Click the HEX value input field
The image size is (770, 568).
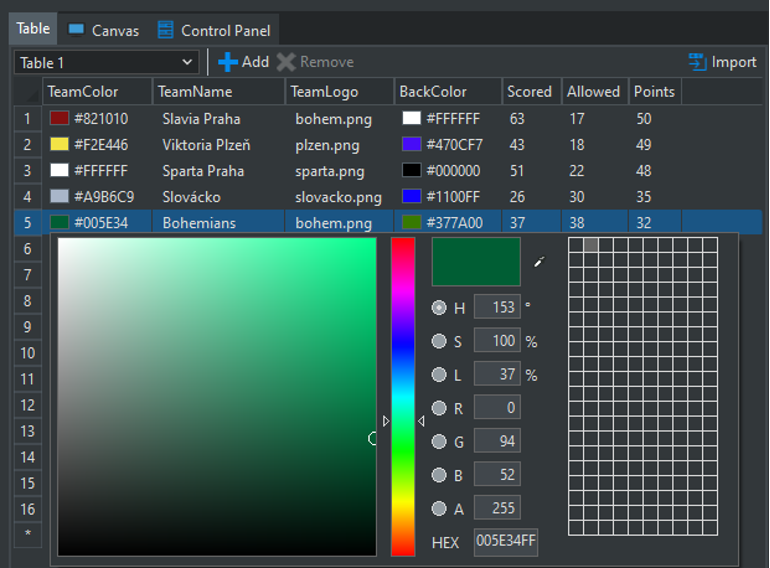click(x=505, y=542)
